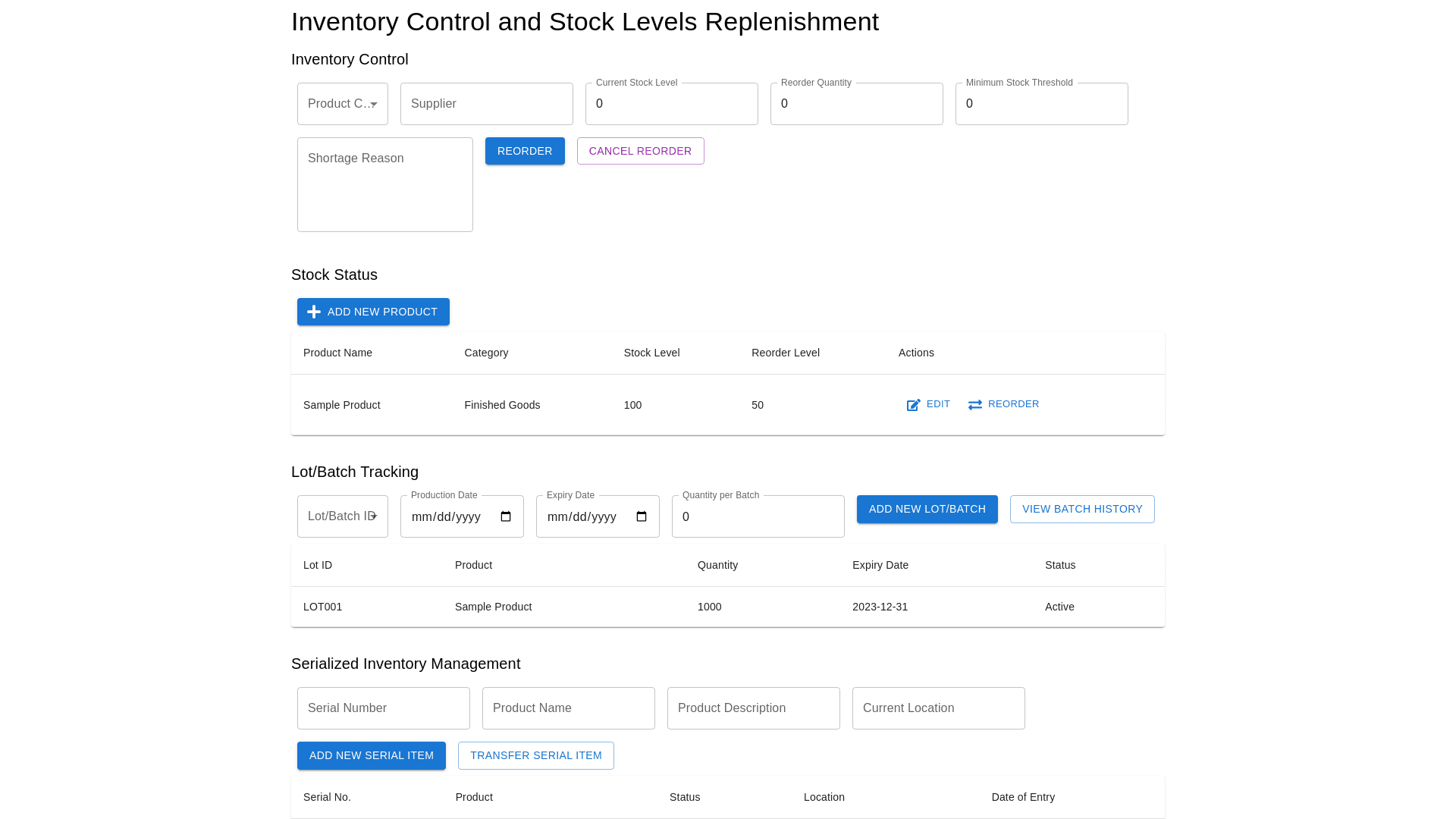The height and width of the screenshot is (819, 1456).
Task: Open the Expiry Date calendar picker icon
Action: coord(642,516)
